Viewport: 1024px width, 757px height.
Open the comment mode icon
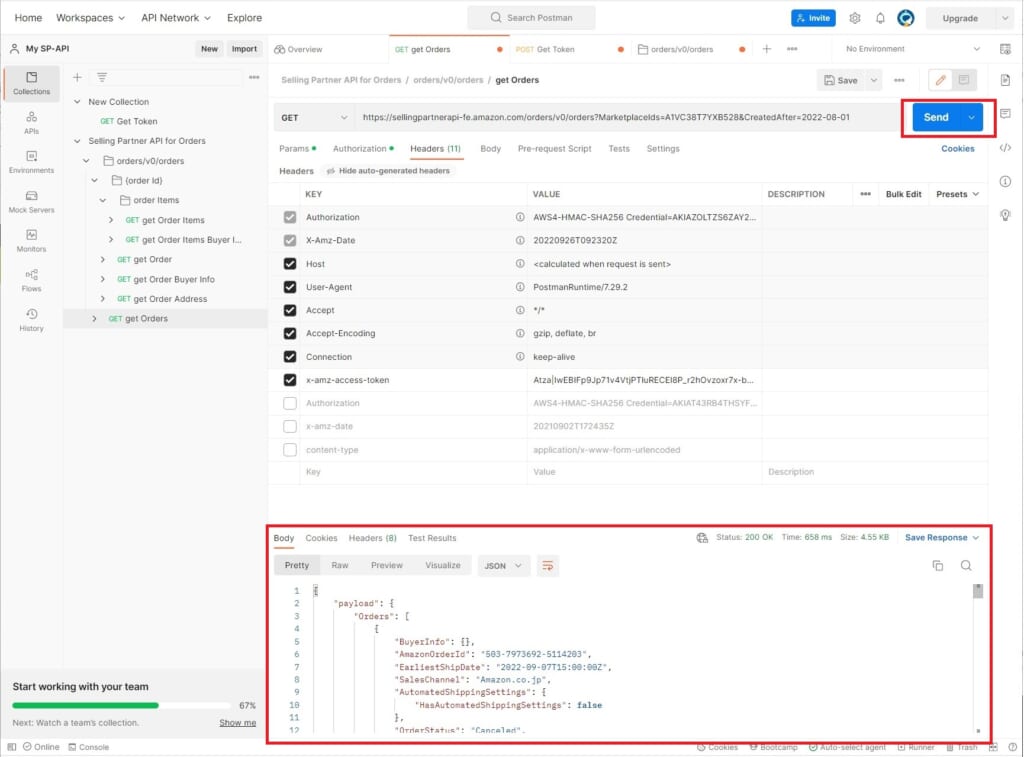[964, 80]
